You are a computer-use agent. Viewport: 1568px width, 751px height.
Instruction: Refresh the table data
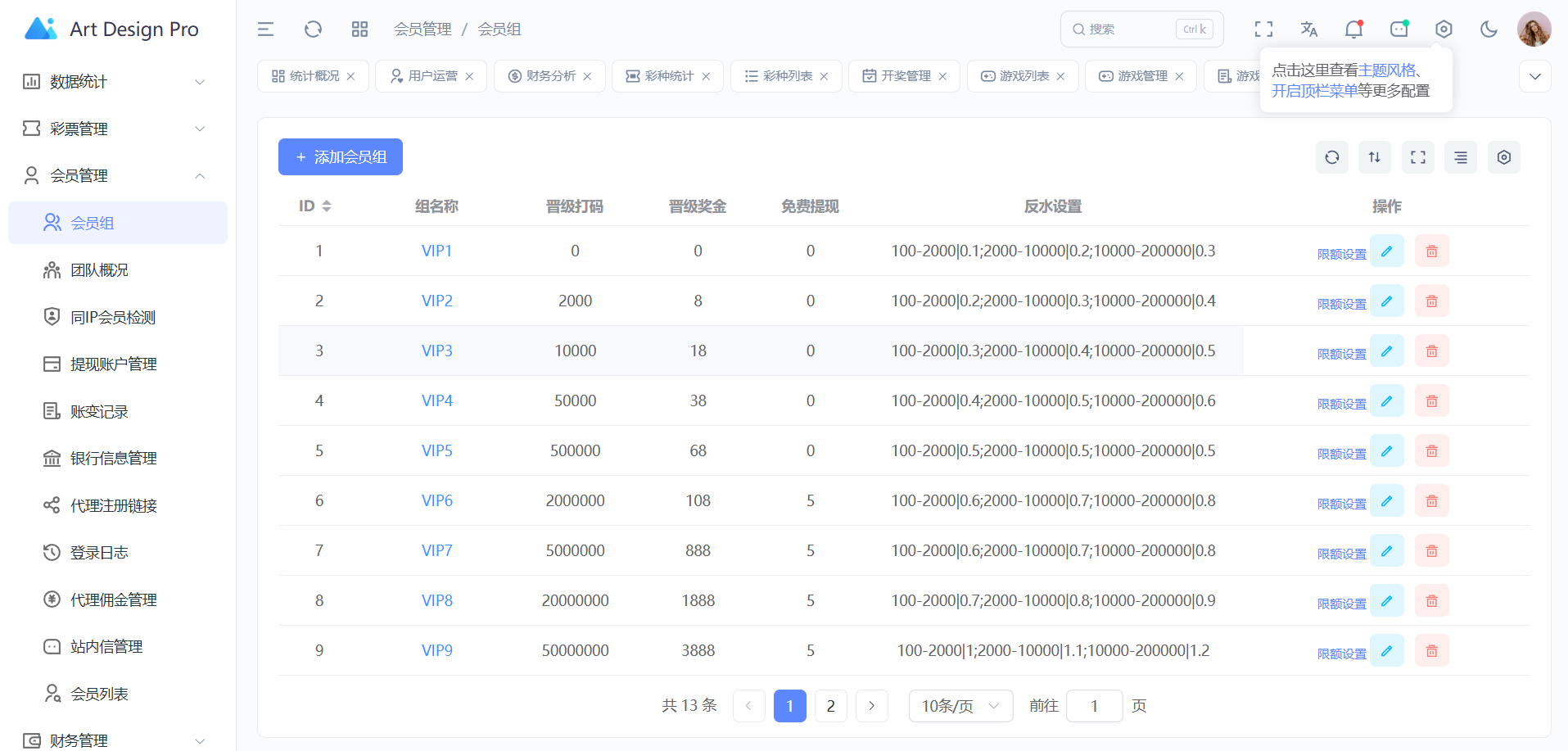click(1331, 157)
